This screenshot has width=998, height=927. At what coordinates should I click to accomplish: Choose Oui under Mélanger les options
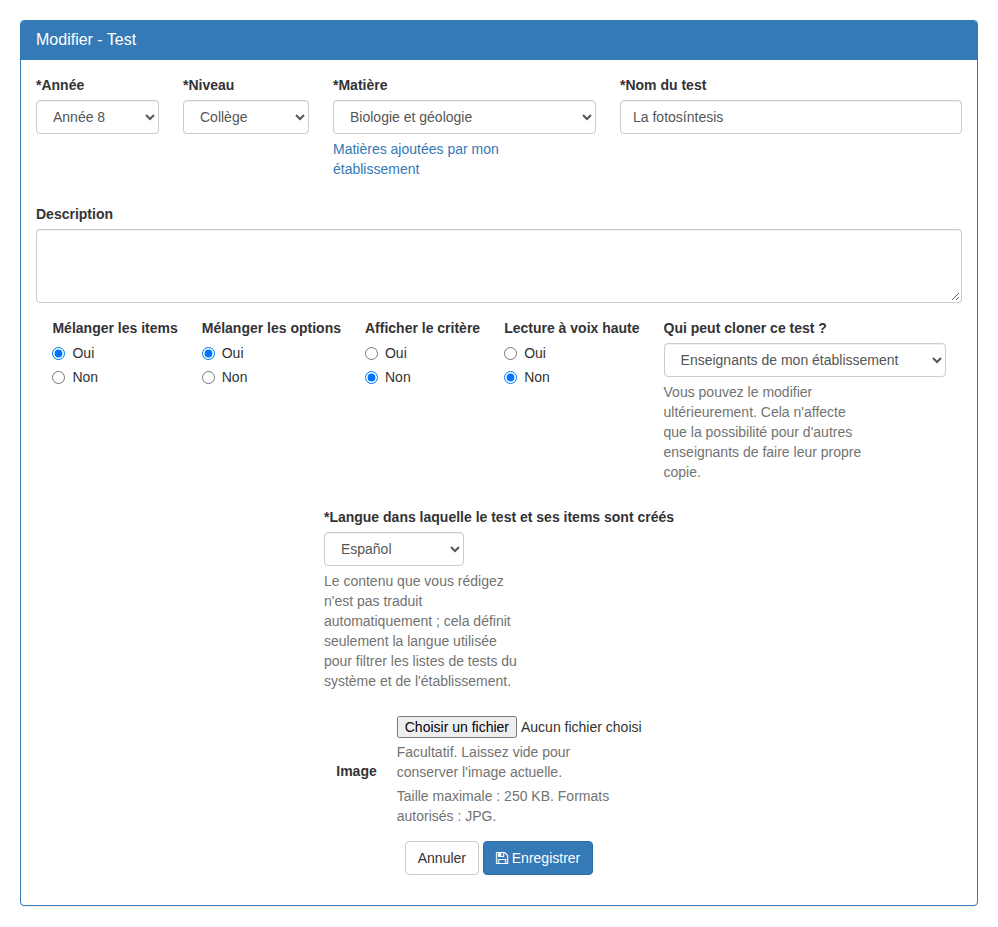(x=208, y=353)
